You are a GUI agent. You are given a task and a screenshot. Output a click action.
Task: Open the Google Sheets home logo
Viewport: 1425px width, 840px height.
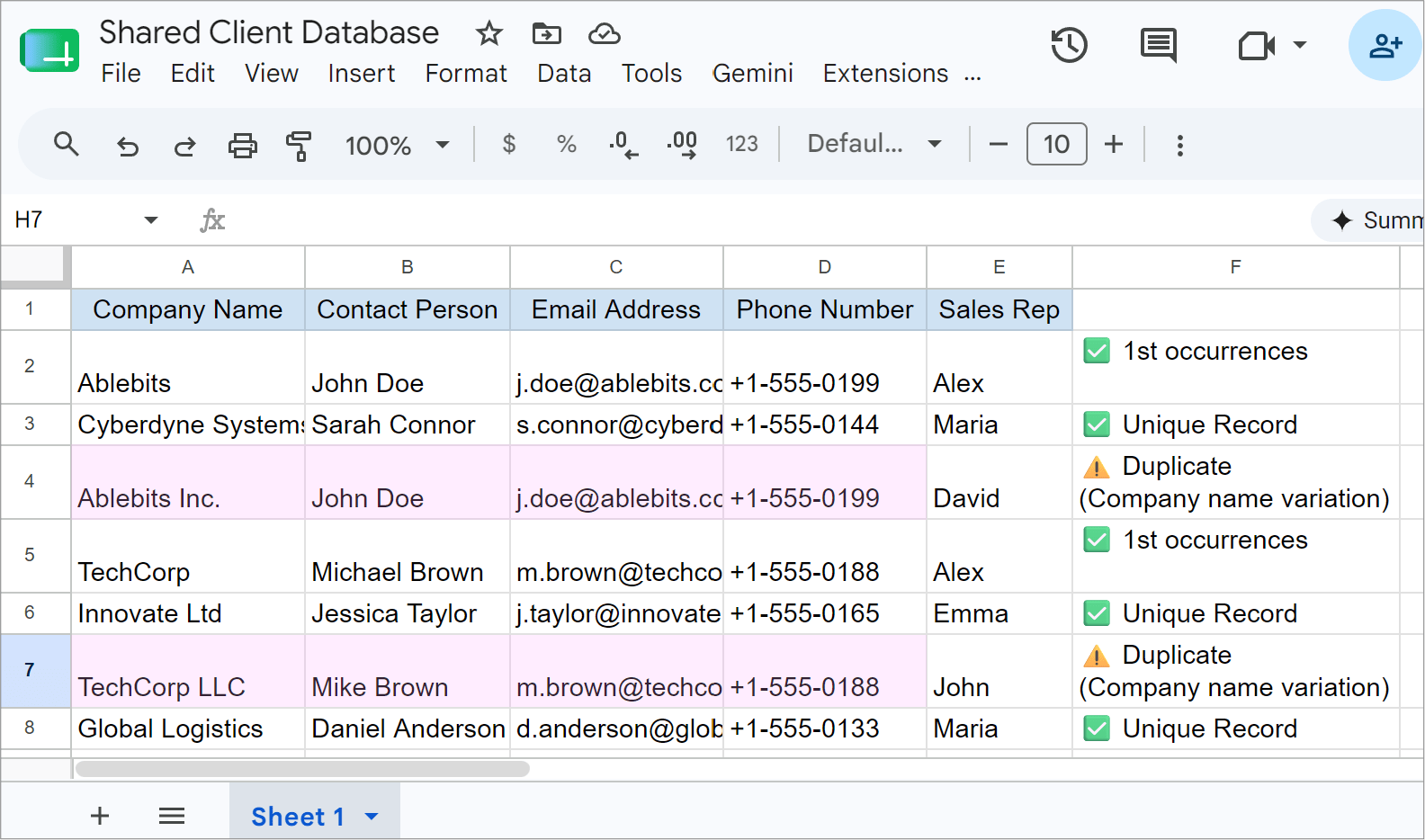pos(49,50)
